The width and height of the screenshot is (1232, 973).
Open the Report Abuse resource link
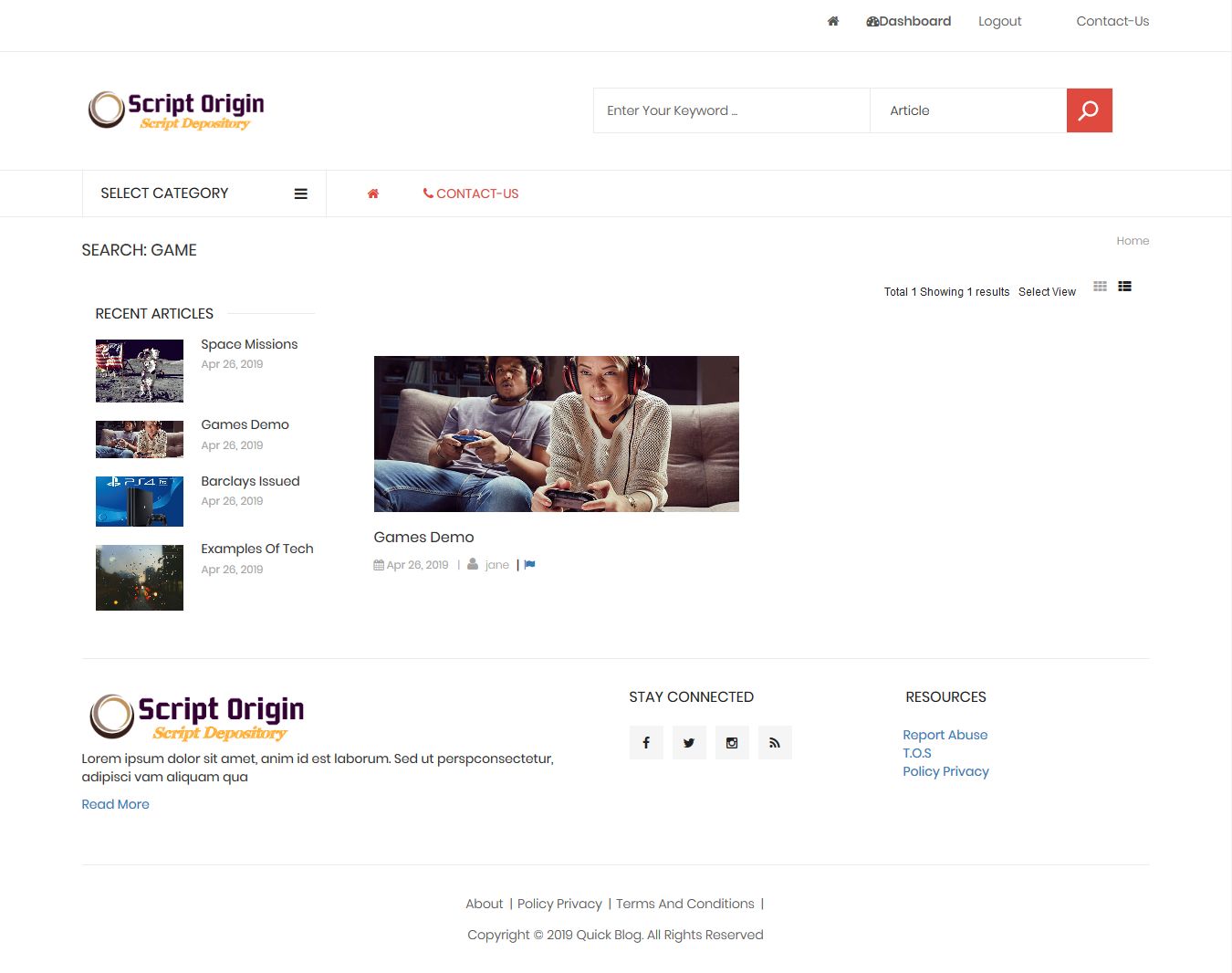[x=945, y=735]
